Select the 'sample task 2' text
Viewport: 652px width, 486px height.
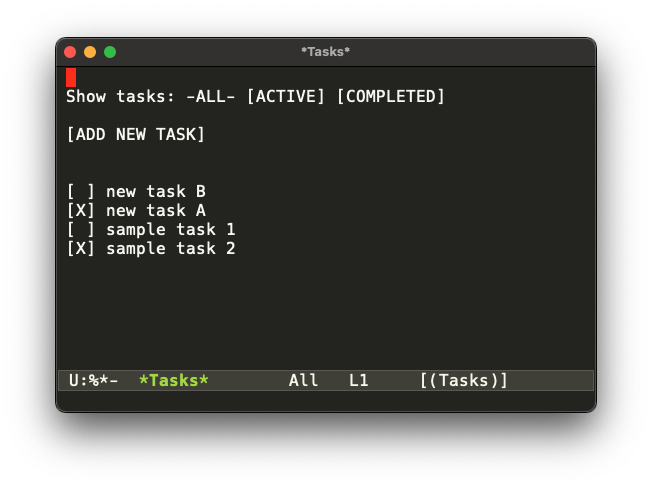click(170, 248)
